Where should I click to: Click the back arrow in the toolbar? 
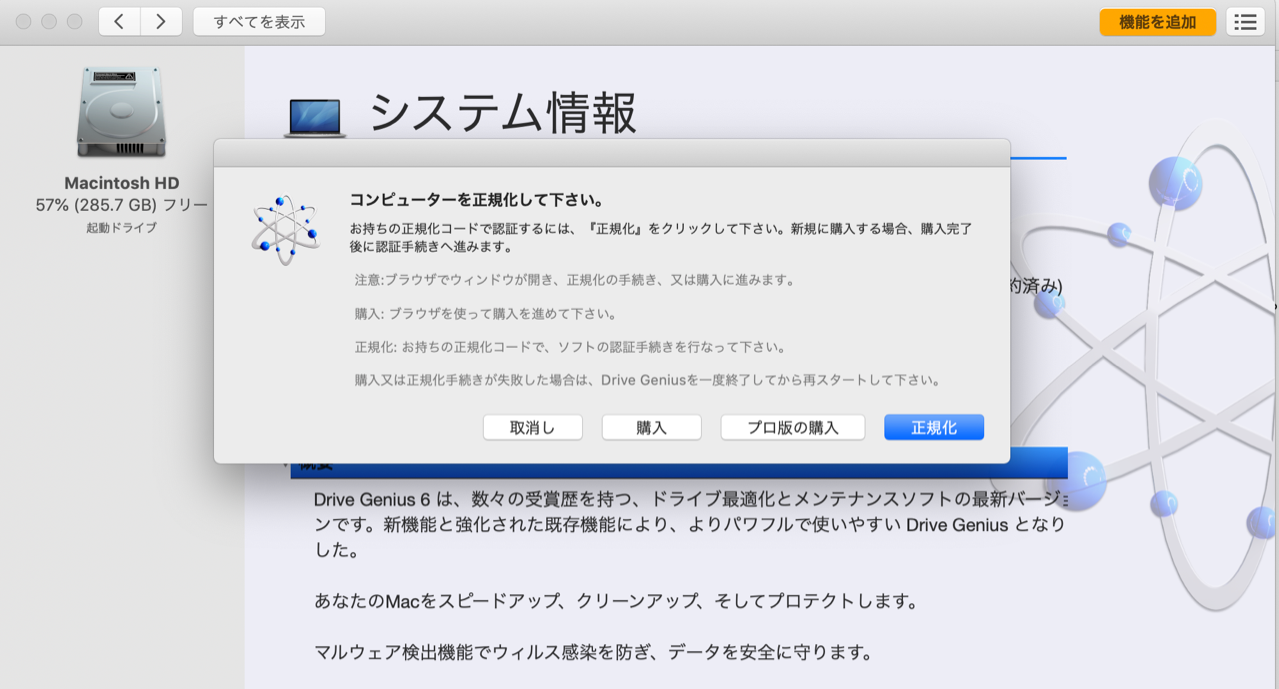point(119,22)
